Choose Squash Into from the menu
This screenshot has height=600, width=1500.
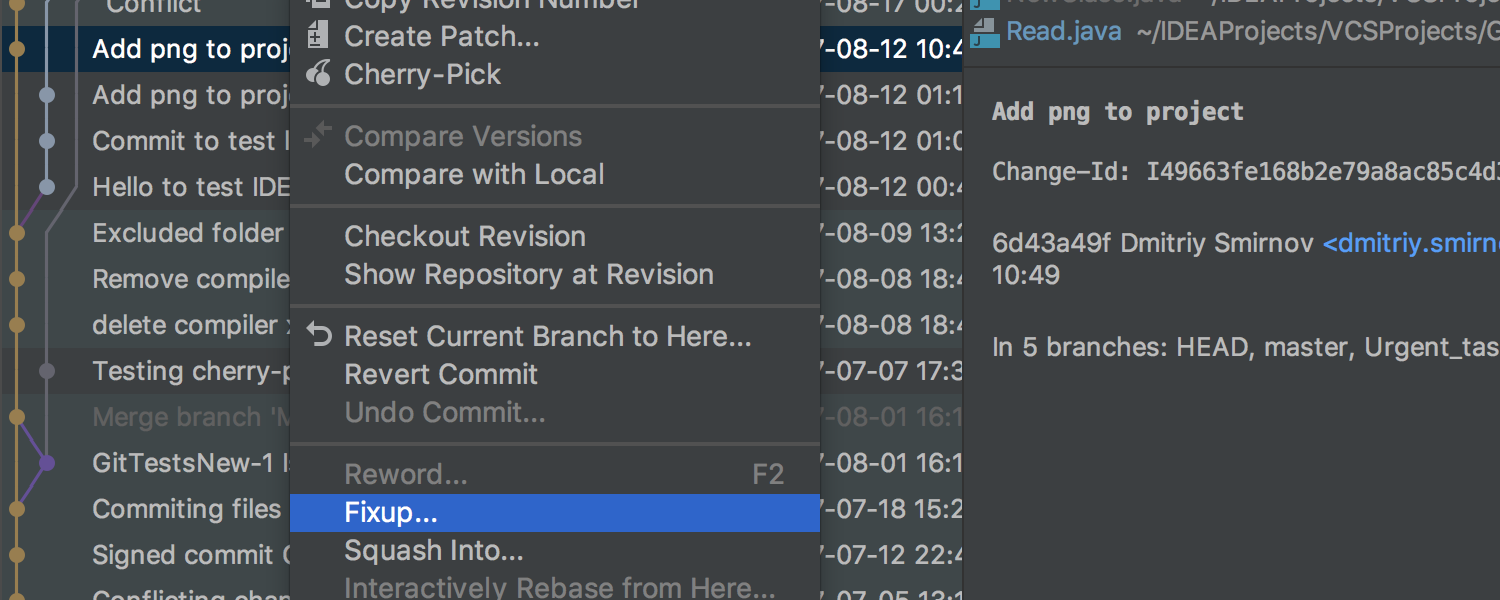[x=433, y=551]
